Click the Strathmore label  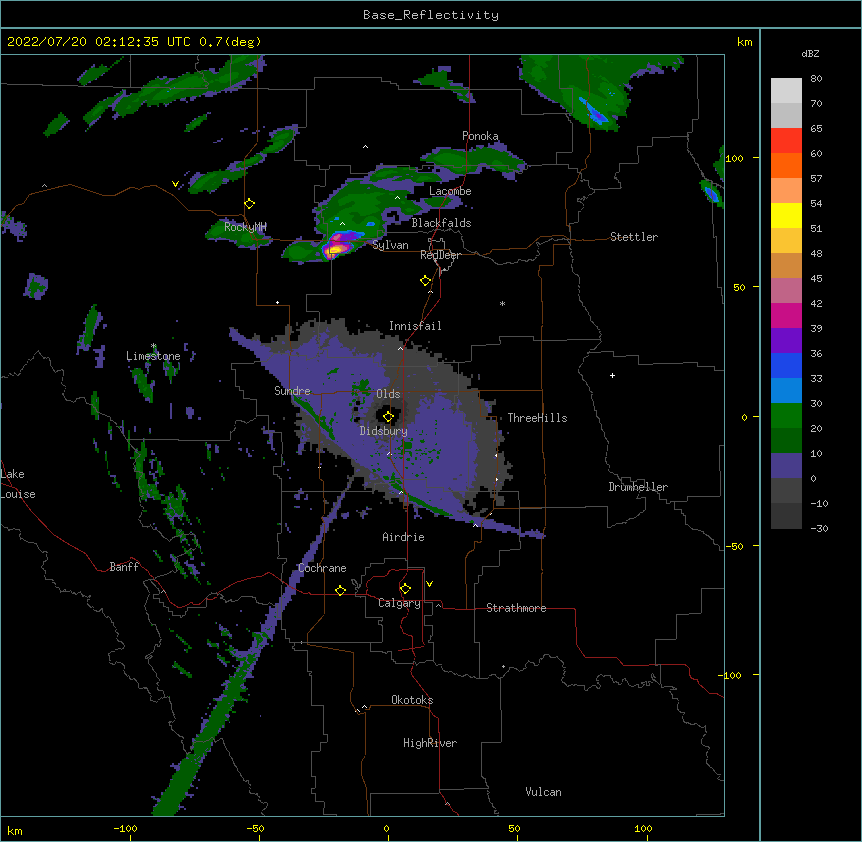pyautogui.click(x=516, y=608)
